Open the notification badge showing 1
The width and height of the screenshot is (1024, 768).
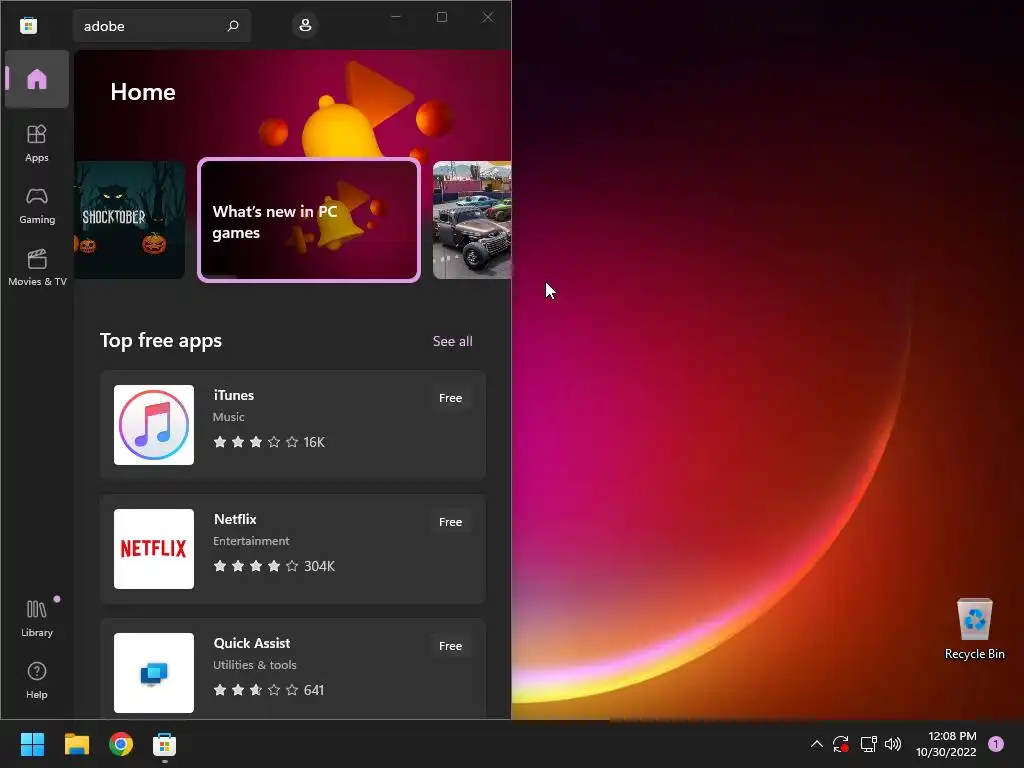pyautogui.click(x=996, y=744)
